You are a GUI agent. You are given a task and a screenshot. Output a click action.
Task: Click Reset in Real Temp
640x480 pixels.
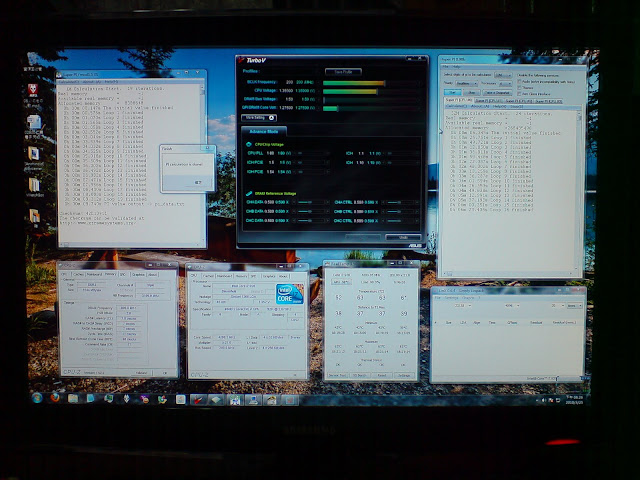point(382,375)
